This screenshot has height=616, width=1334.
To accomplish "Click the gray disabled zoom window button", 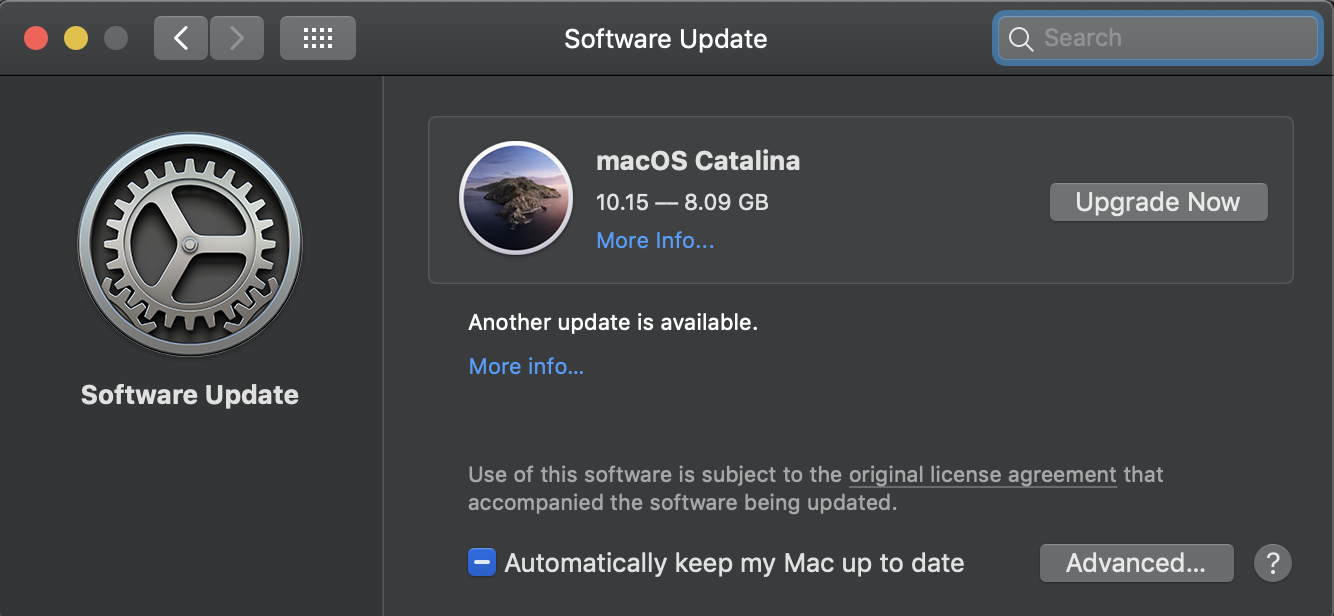I will pos(116,39).
